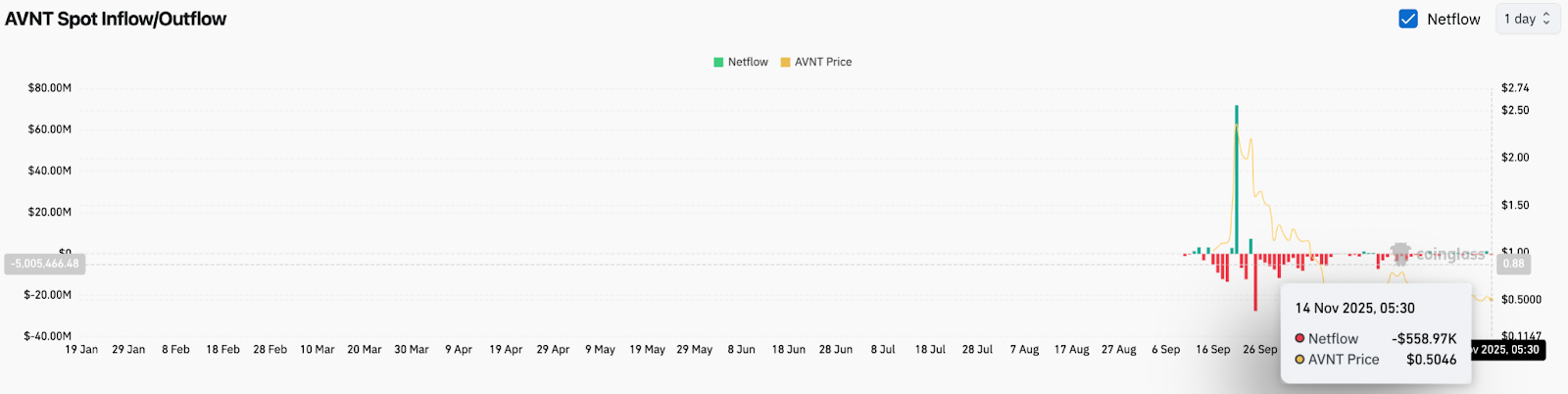1568x394 pixels.
Task: Click the red Netflow dot in tooltip
Action: pyautogui.click(x=1300, y=338)
